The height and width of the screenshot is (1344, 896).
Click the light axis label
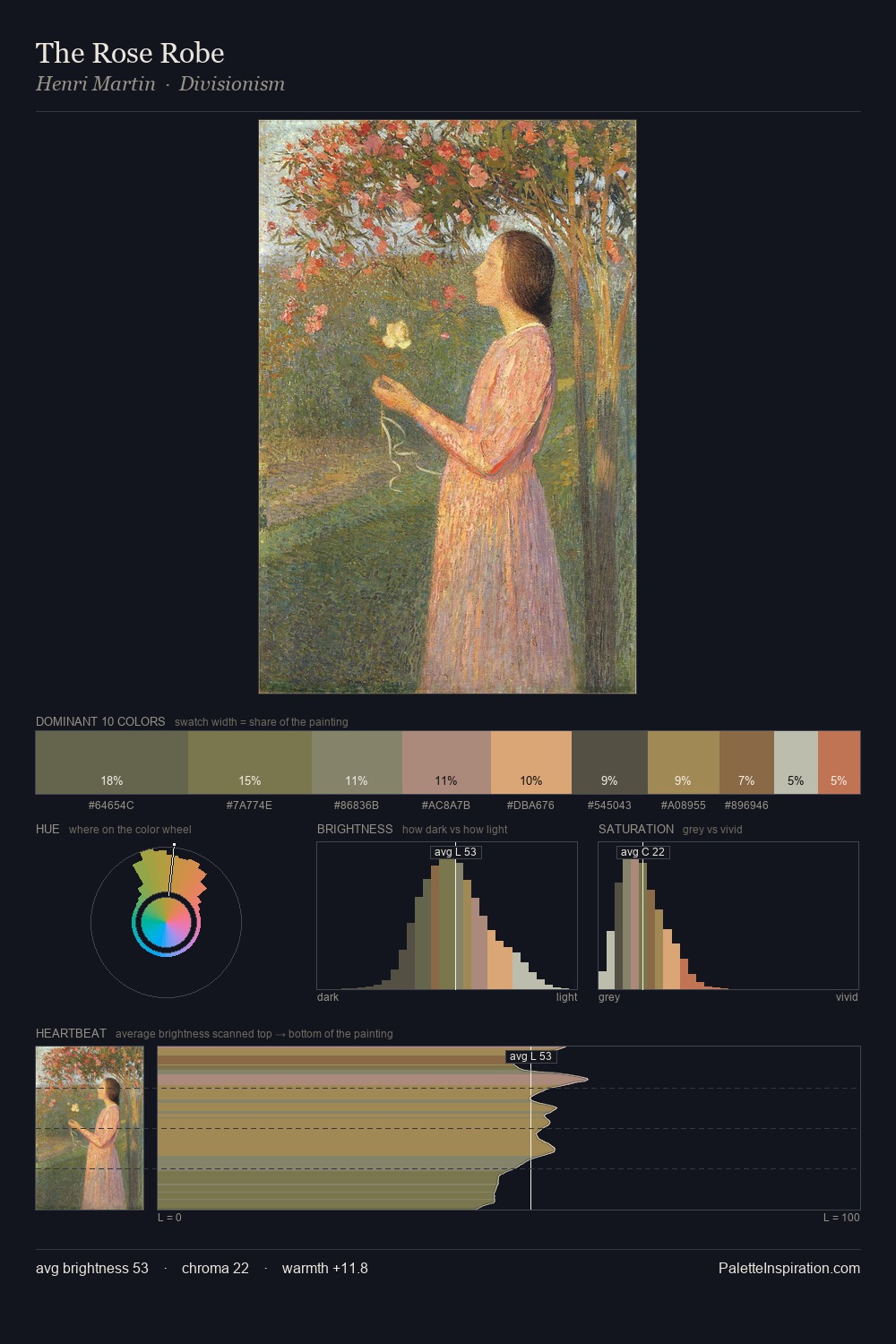567,997
